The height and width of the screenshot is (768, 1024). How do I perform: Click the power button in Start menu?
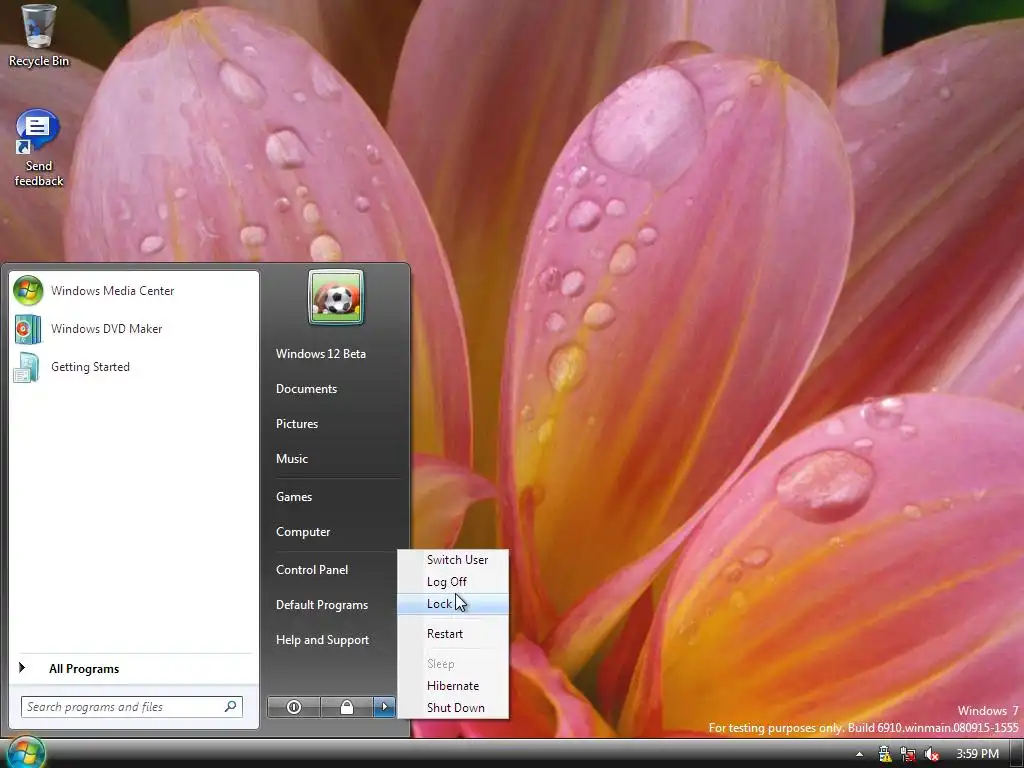click(x=293, y=707)
